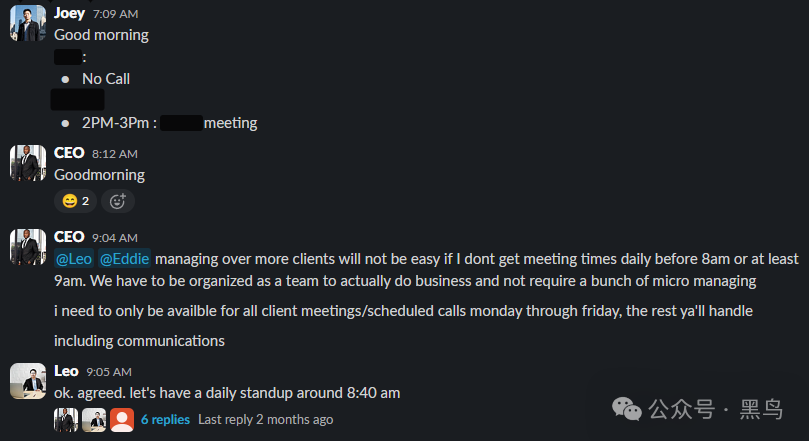This screenshot has width=809, height=441.
Task: Click the CEO name above Goodmorning
Action: (x=69, y=153)
